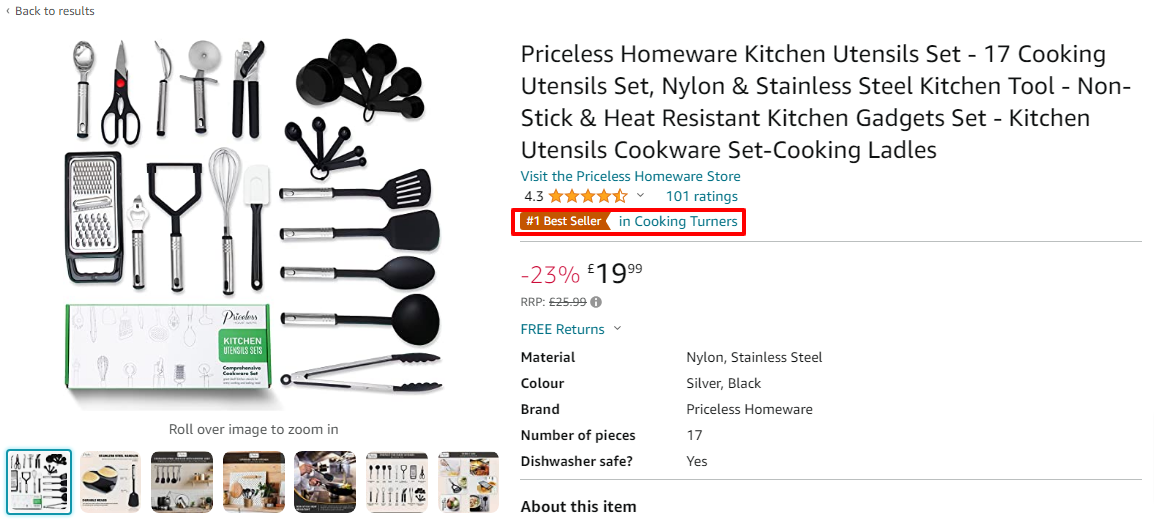1154x521 pixels.
Task: Open the 101 ratings link
Action: tap(702, 196)
